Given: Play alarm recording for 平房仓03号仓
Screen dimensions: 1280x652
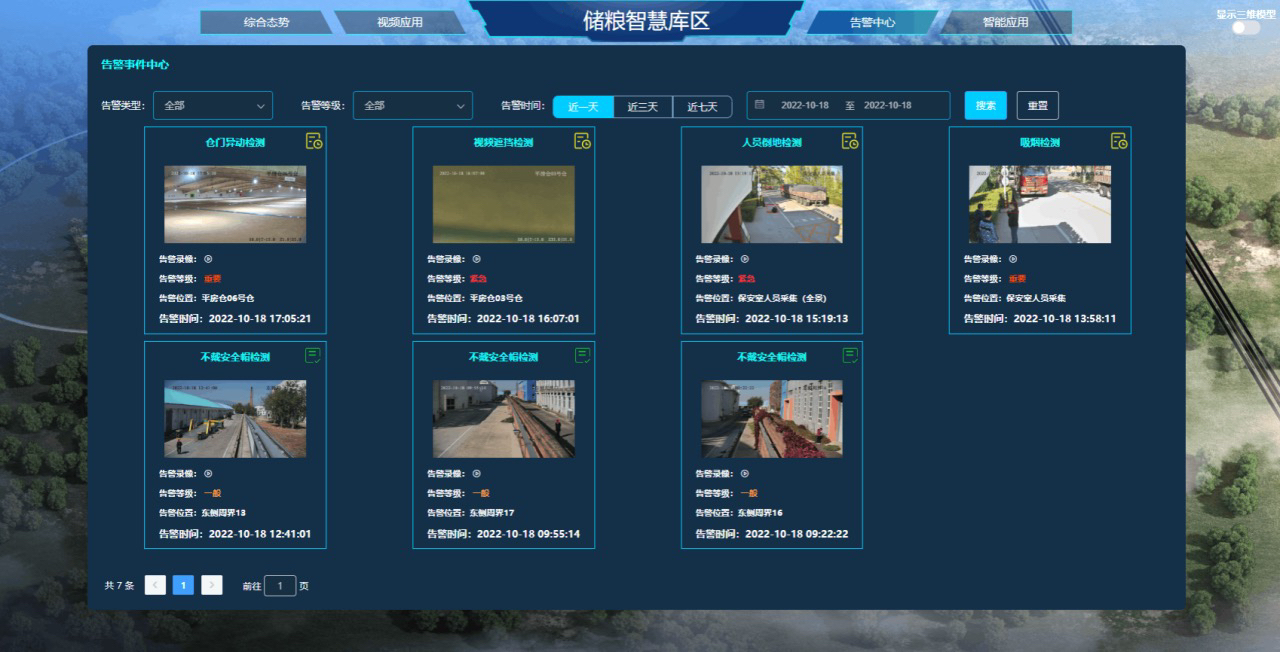Looking at the screenshot, I should click(x=476, y=259).
